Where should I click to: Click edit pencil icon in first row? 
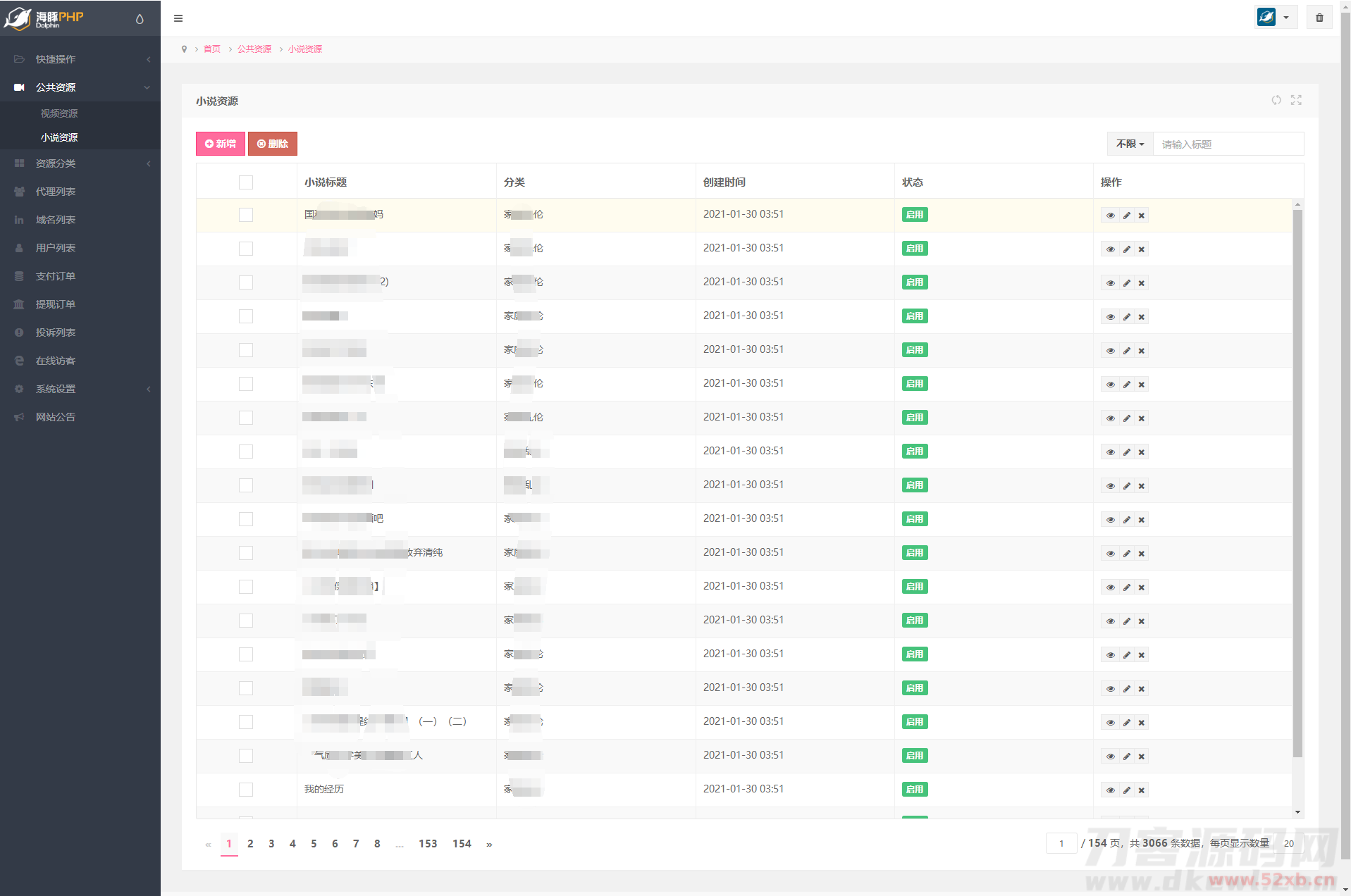coord(1126,216)
